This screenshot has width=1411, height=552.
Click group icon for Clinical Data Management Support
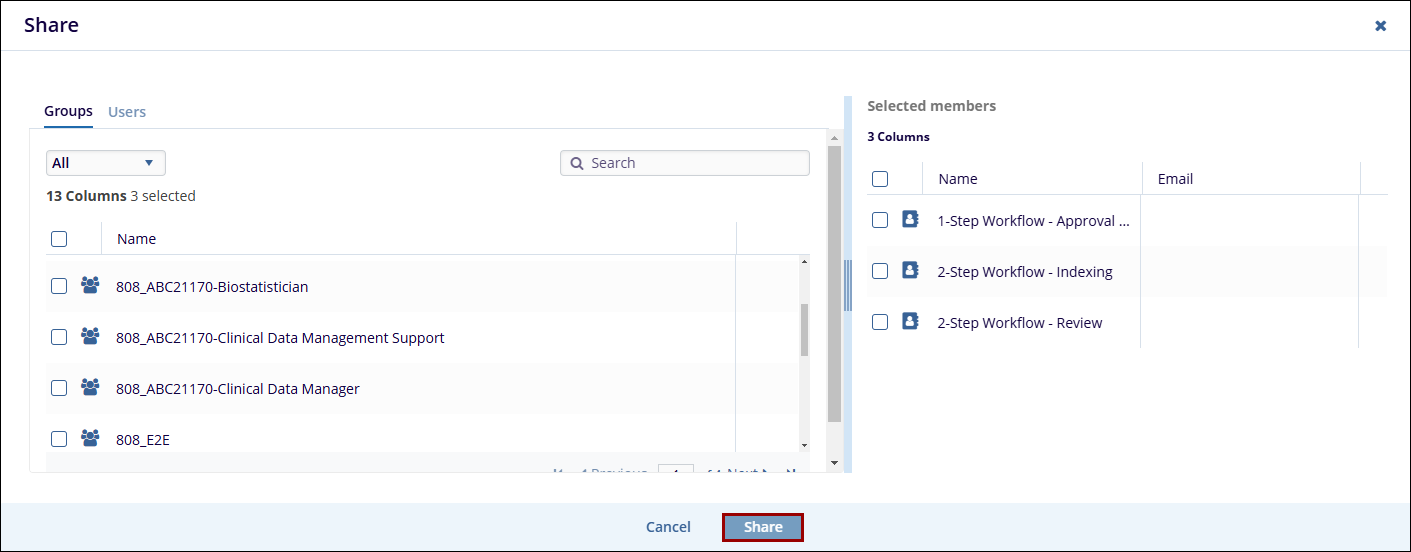tap(90, 337)
